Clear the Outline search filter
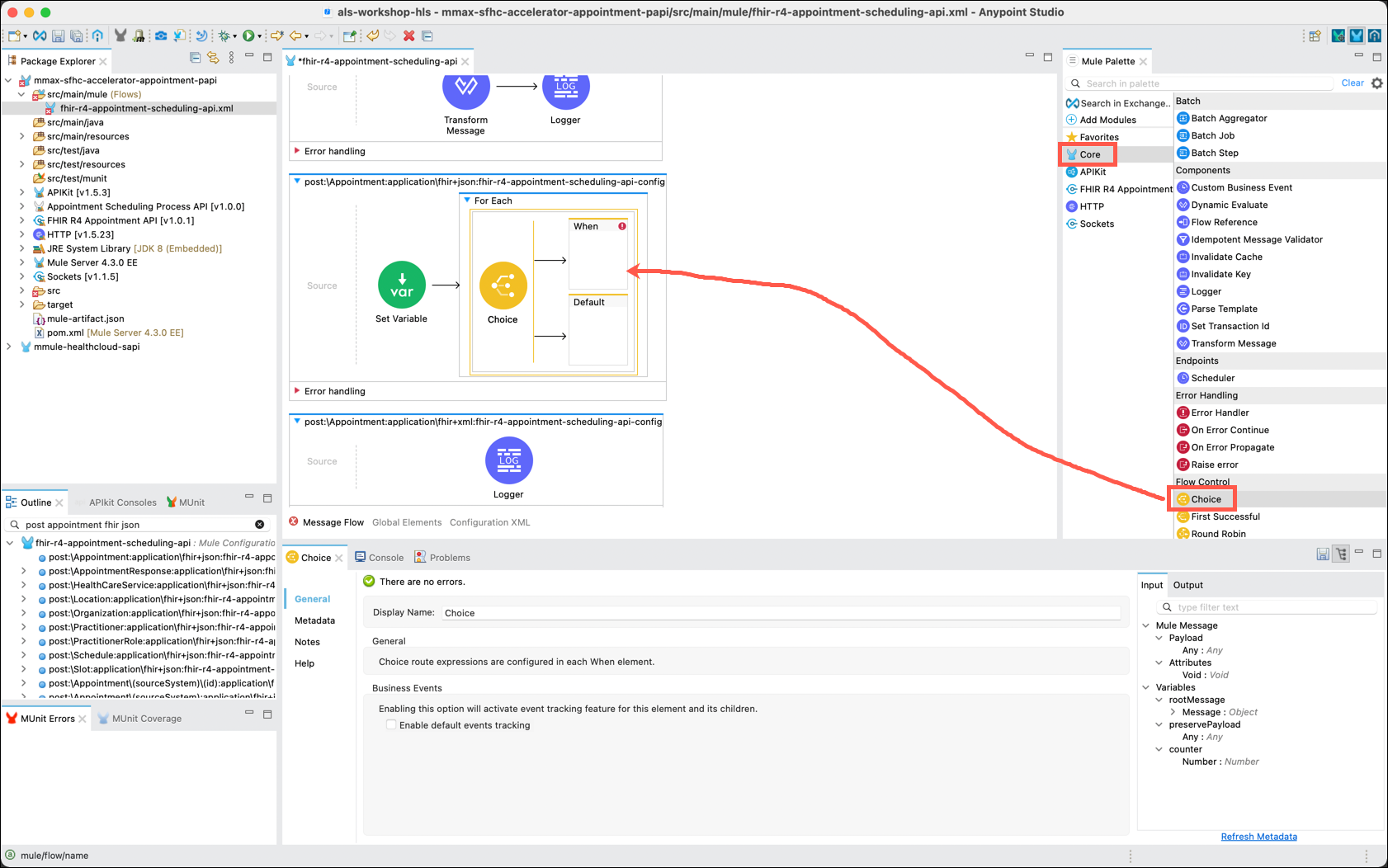This screenshot has width=1388, height=868. [x=260, y=525]
